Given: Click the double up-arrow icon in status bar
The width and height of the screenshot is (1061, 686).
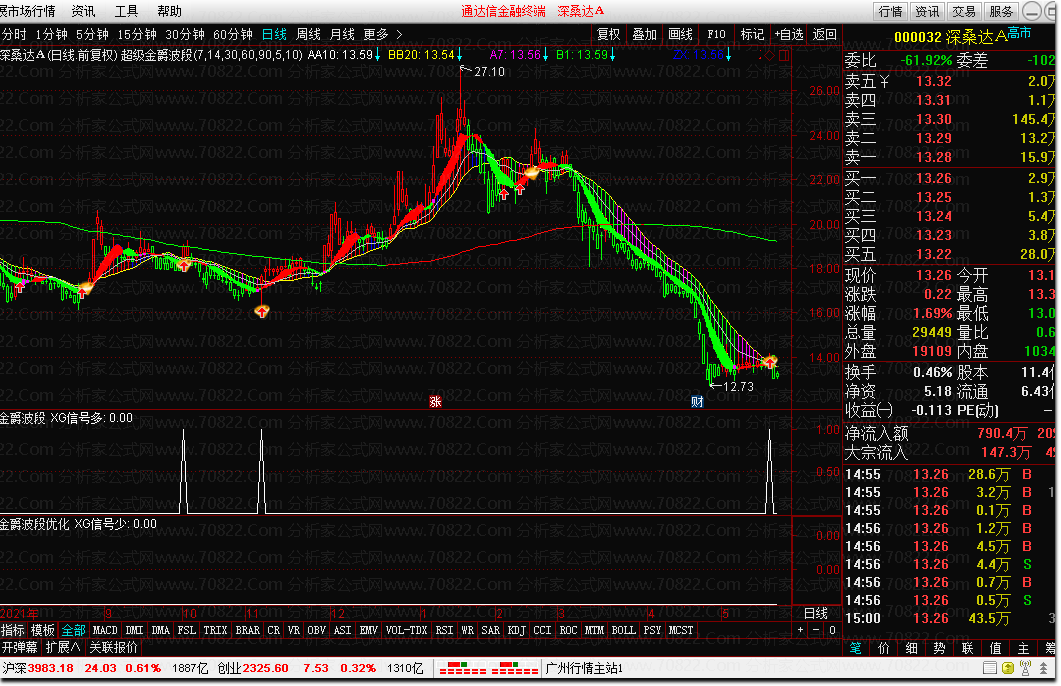Looking at the screenshot, I should [1043, 668].
